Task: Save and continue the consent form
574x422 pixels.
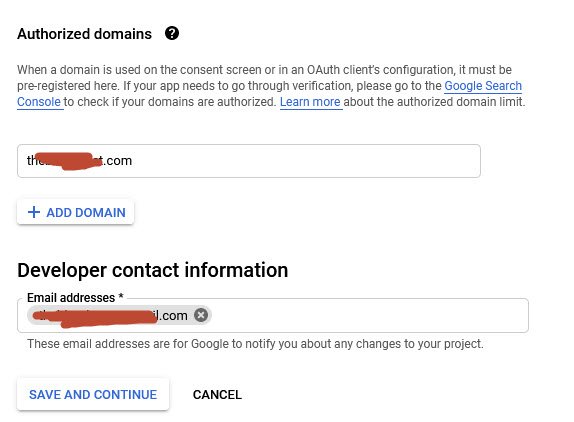Action: 93,395
